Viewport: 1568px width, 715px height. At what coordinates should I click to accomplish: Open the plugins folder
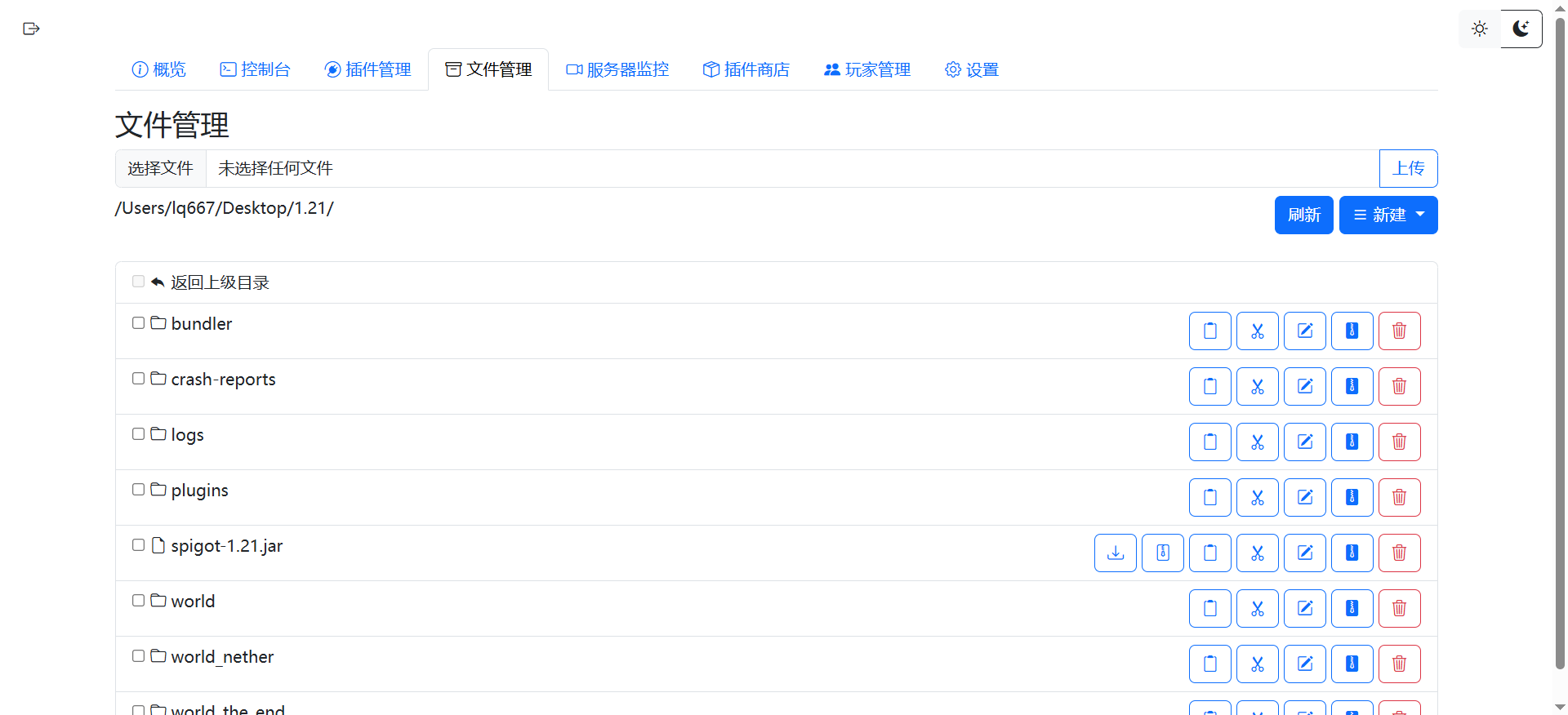(x=199, y=491)
